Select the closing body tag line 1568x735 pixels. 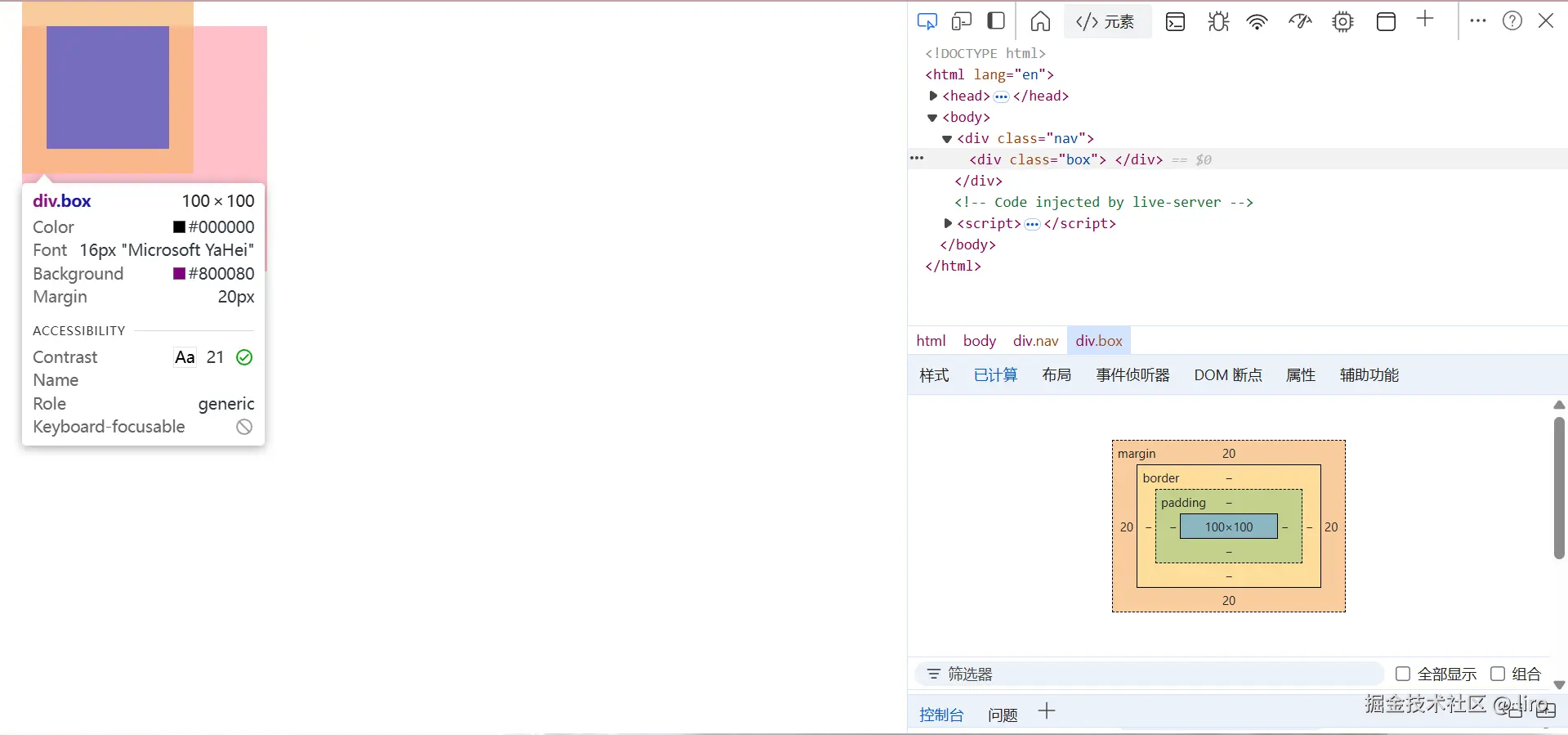967,244
